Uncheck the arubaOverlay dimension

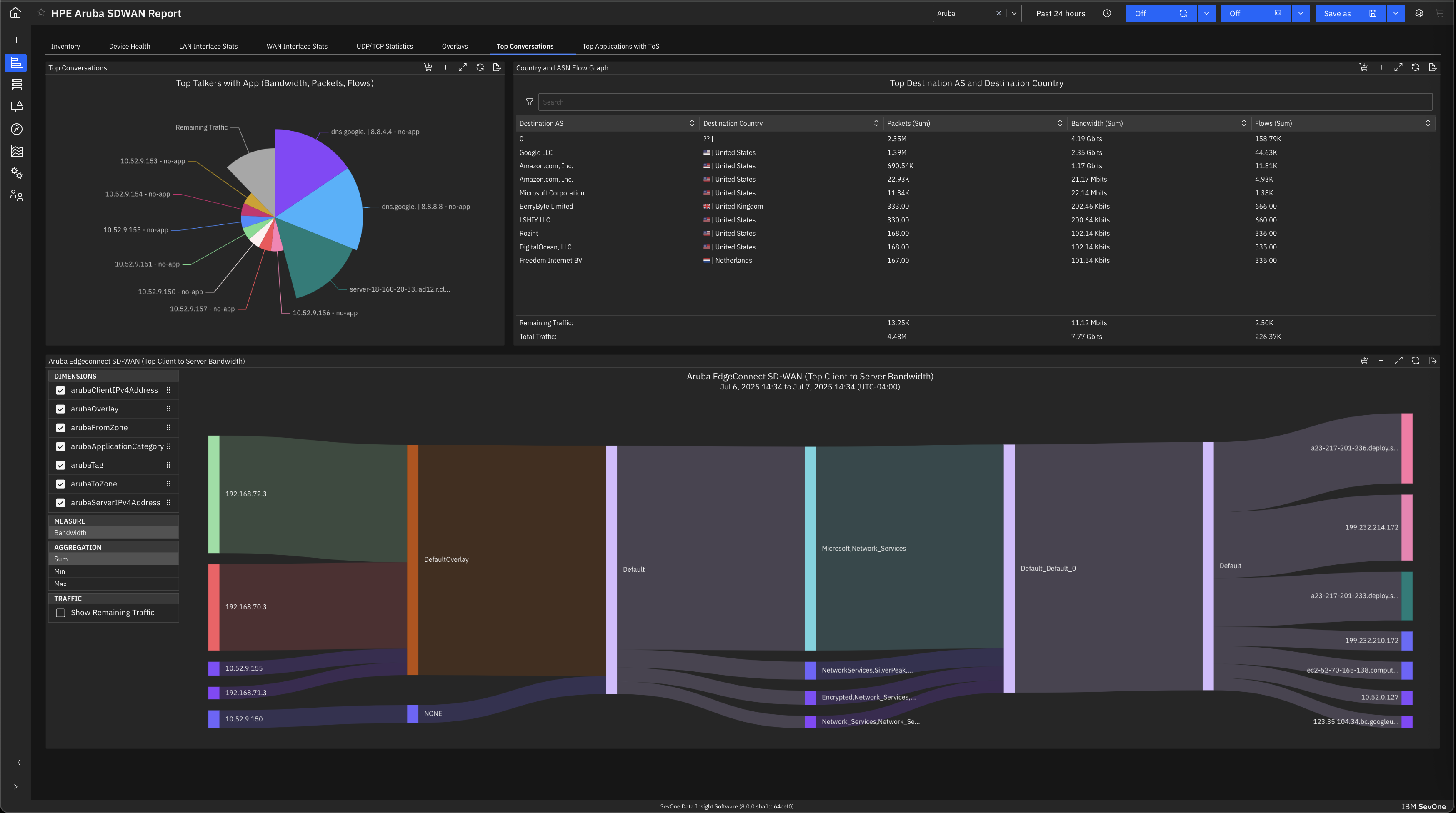point(60,409)
